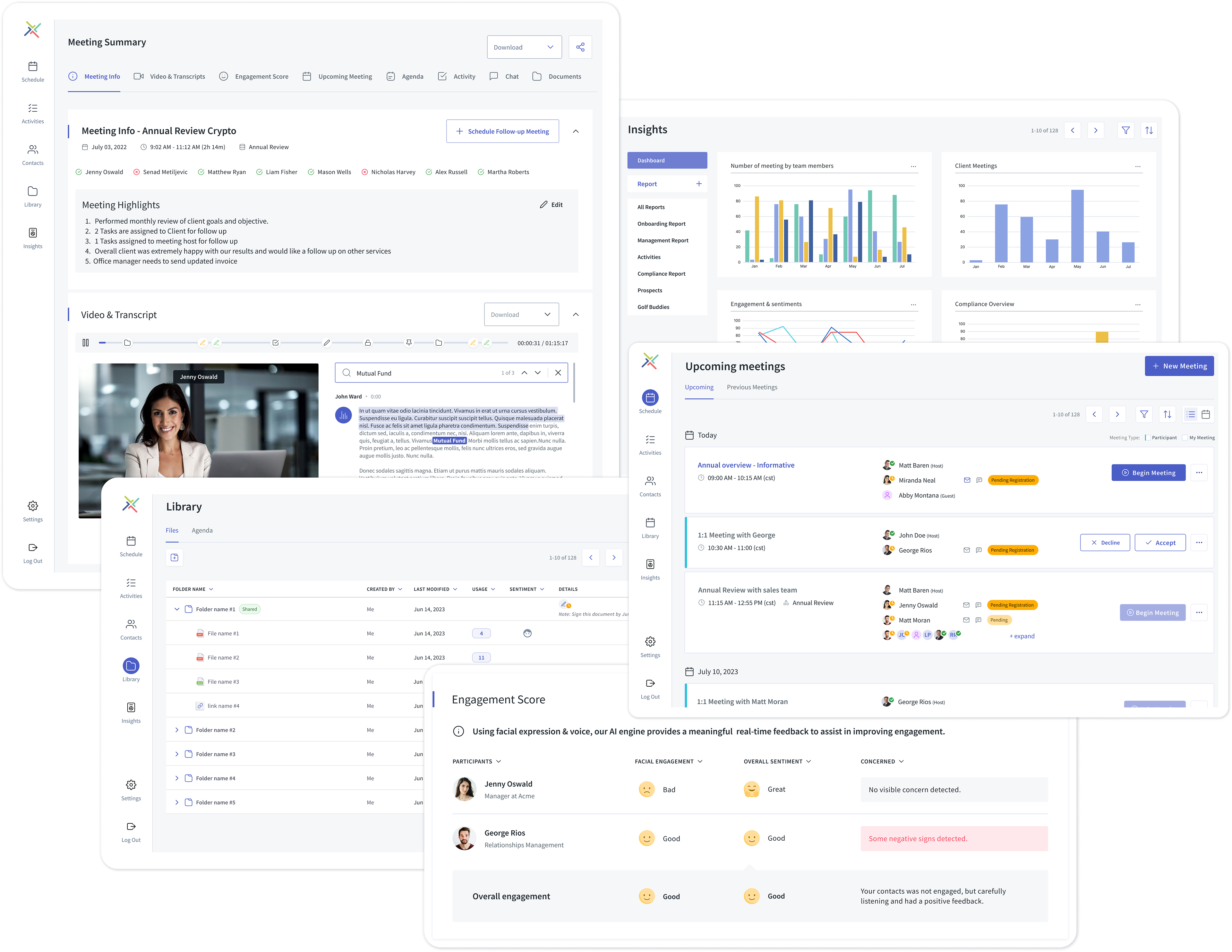
Task: Open the Meeting Summary Download dropdown
Action: tap(524, 47)
